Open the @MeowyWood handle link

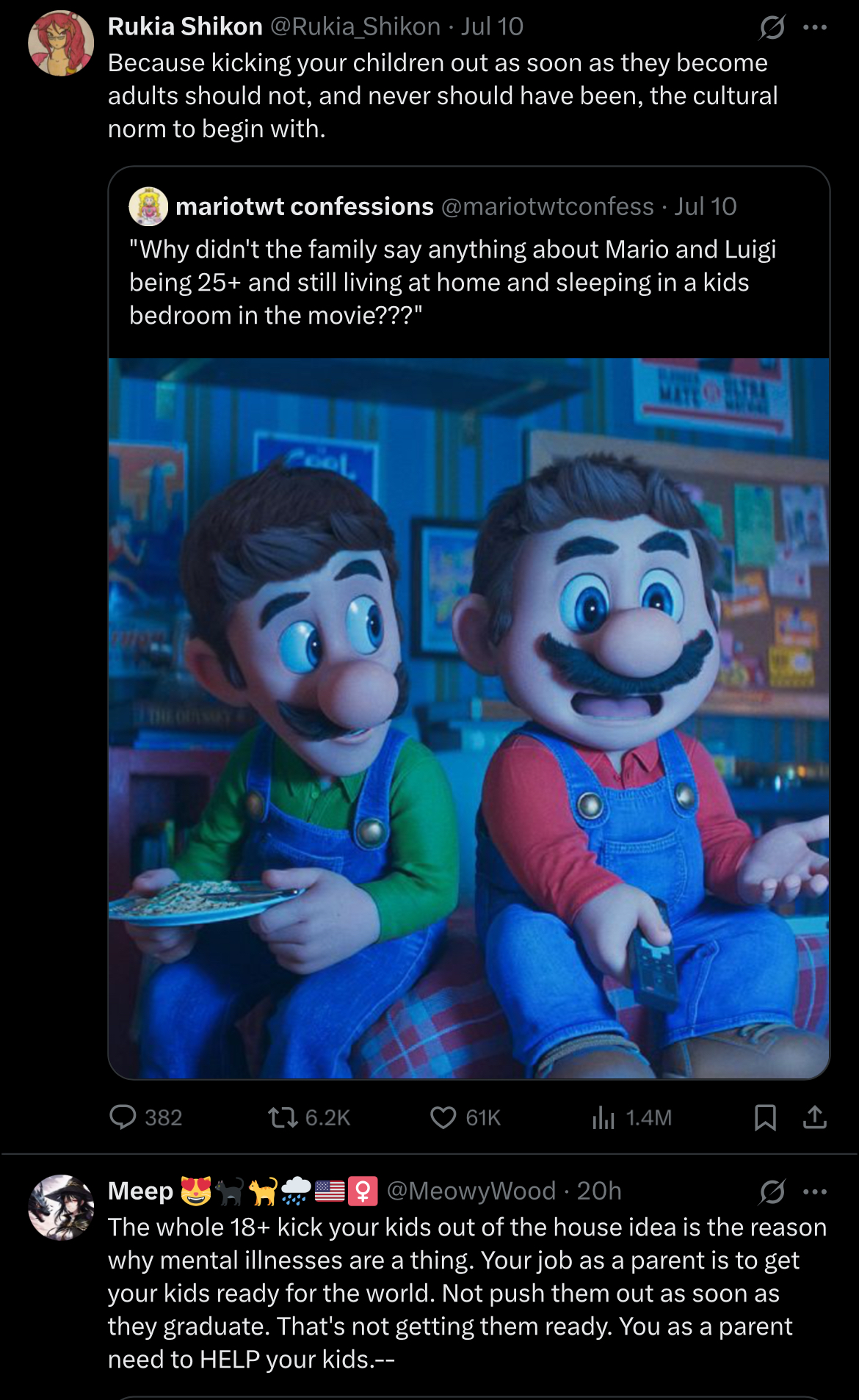coord(471,1190)
